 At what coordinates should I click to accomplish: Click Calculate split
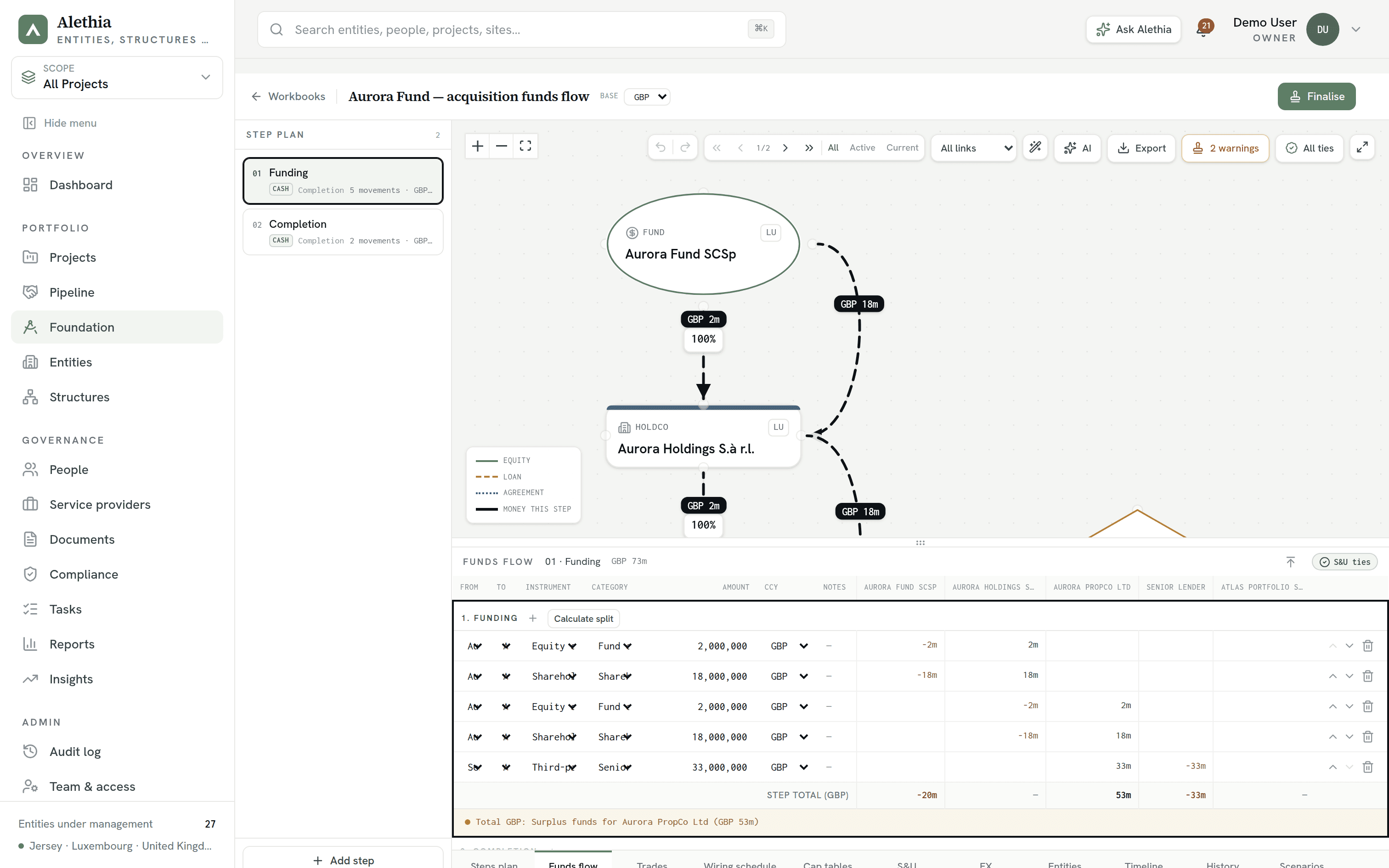coord(583,618)
